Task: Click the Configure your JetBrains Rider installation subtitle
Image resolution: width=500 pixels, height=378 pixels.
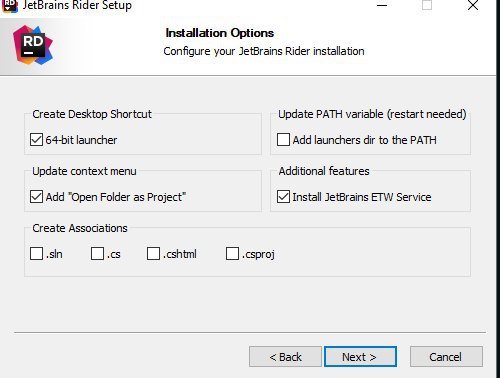Action: pos(264,51)
